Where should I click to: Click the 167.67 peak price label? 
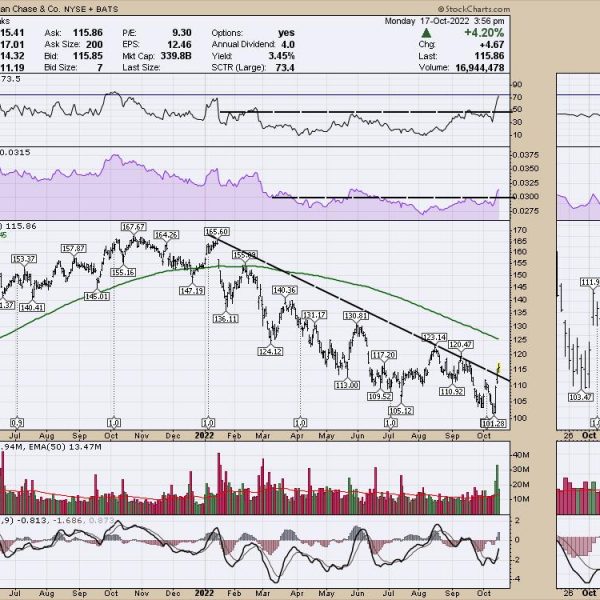pyautogui.click(x=134, y=227)
